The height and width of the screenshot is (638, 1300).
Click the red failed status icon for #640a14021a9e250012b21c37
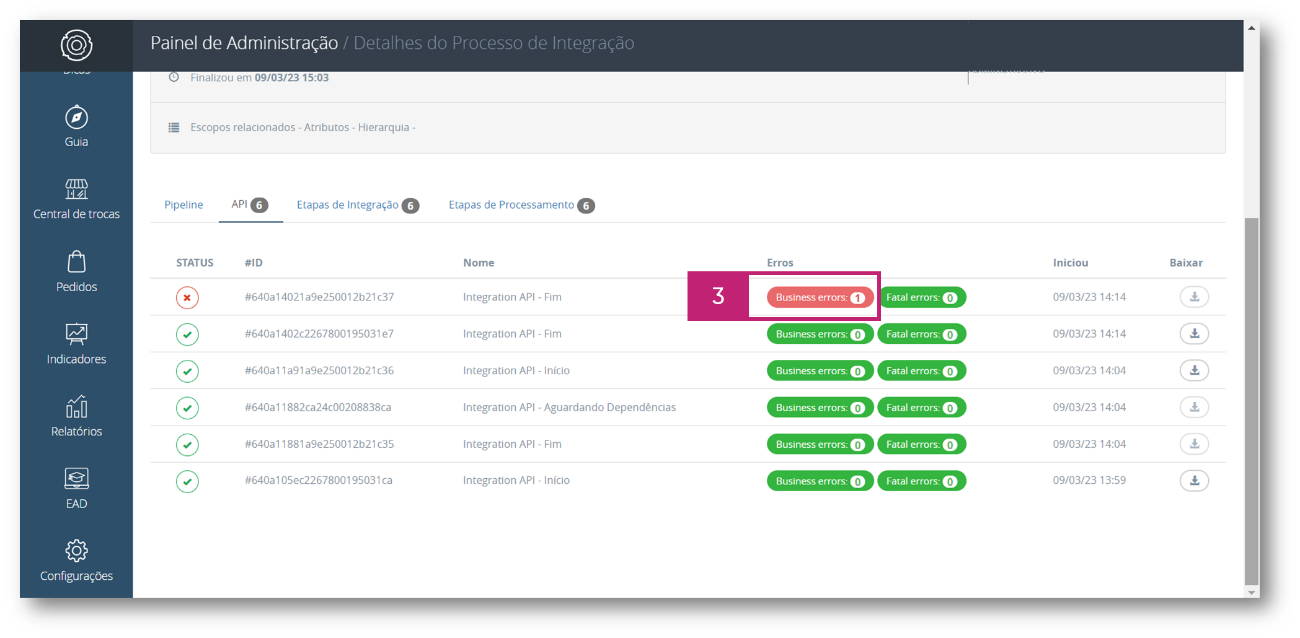click(187, 297)
